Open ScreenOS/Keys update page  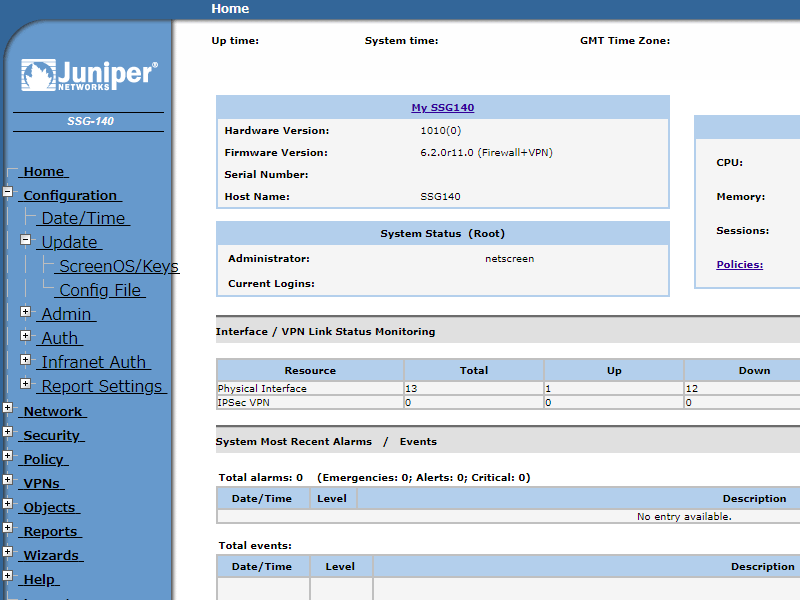pos(117,266)
